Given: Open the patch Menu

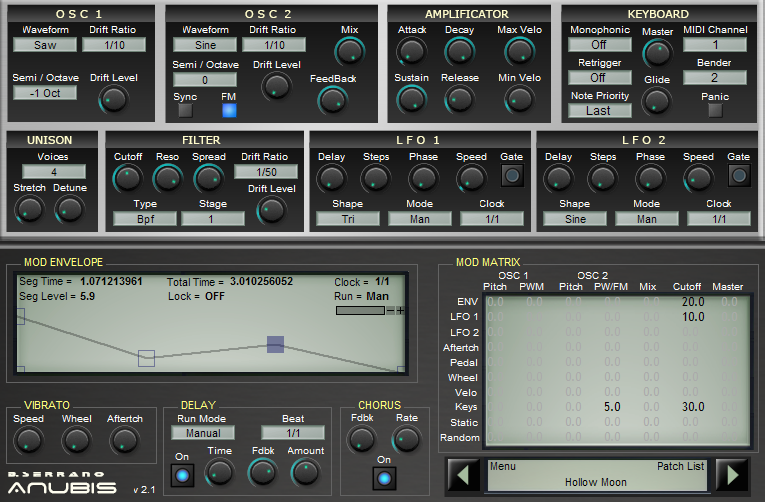Looking at the screenshot, I should pyautogui.click(x=503, y=466).
